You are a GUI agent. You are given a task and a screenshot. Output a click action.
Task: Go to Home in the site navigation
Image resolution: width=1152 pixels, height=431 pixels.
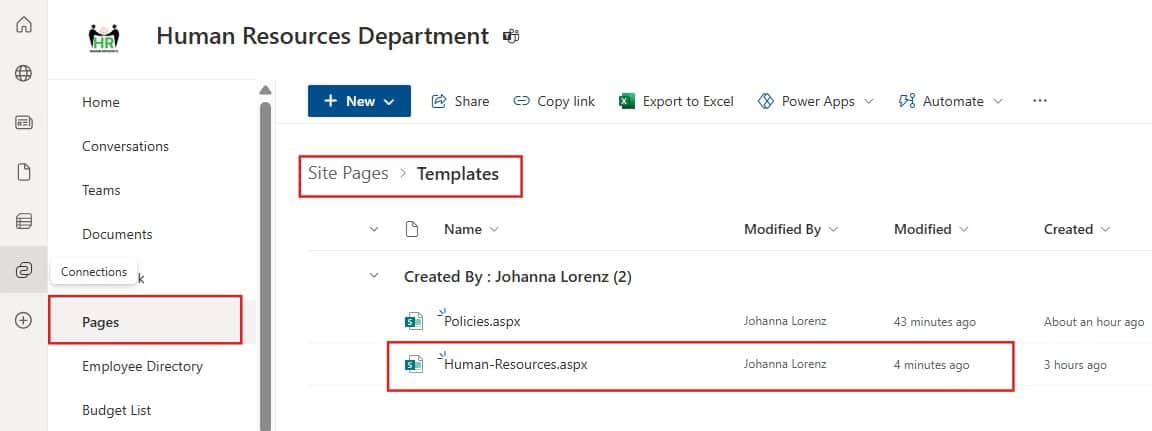101,102
